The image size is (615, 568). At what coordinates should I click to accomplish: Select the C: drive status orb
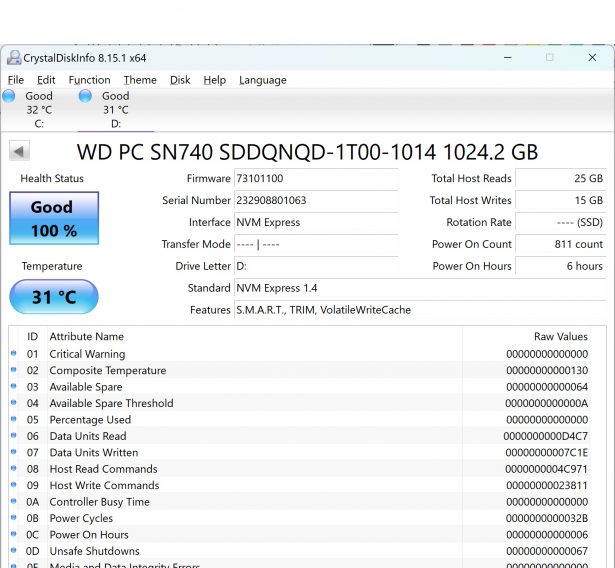click(x=10, y=96)
